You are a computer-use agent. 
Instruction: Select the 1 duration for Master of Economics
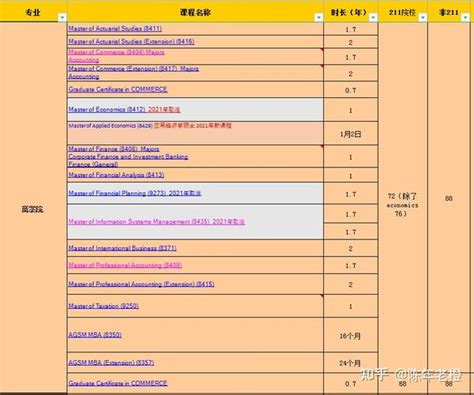pos(351,110)
